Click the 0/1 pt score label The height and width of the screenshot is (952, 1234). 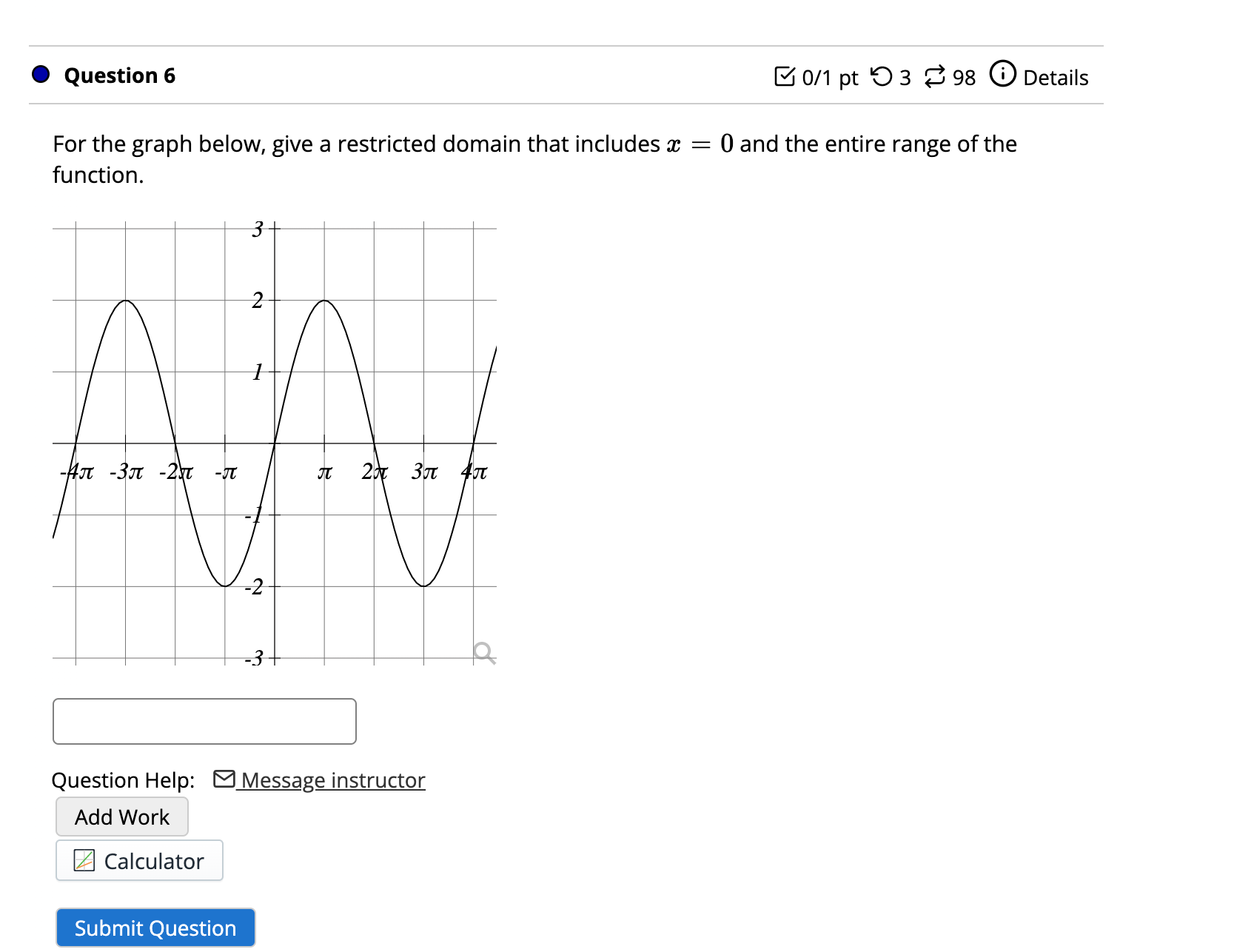829,76
